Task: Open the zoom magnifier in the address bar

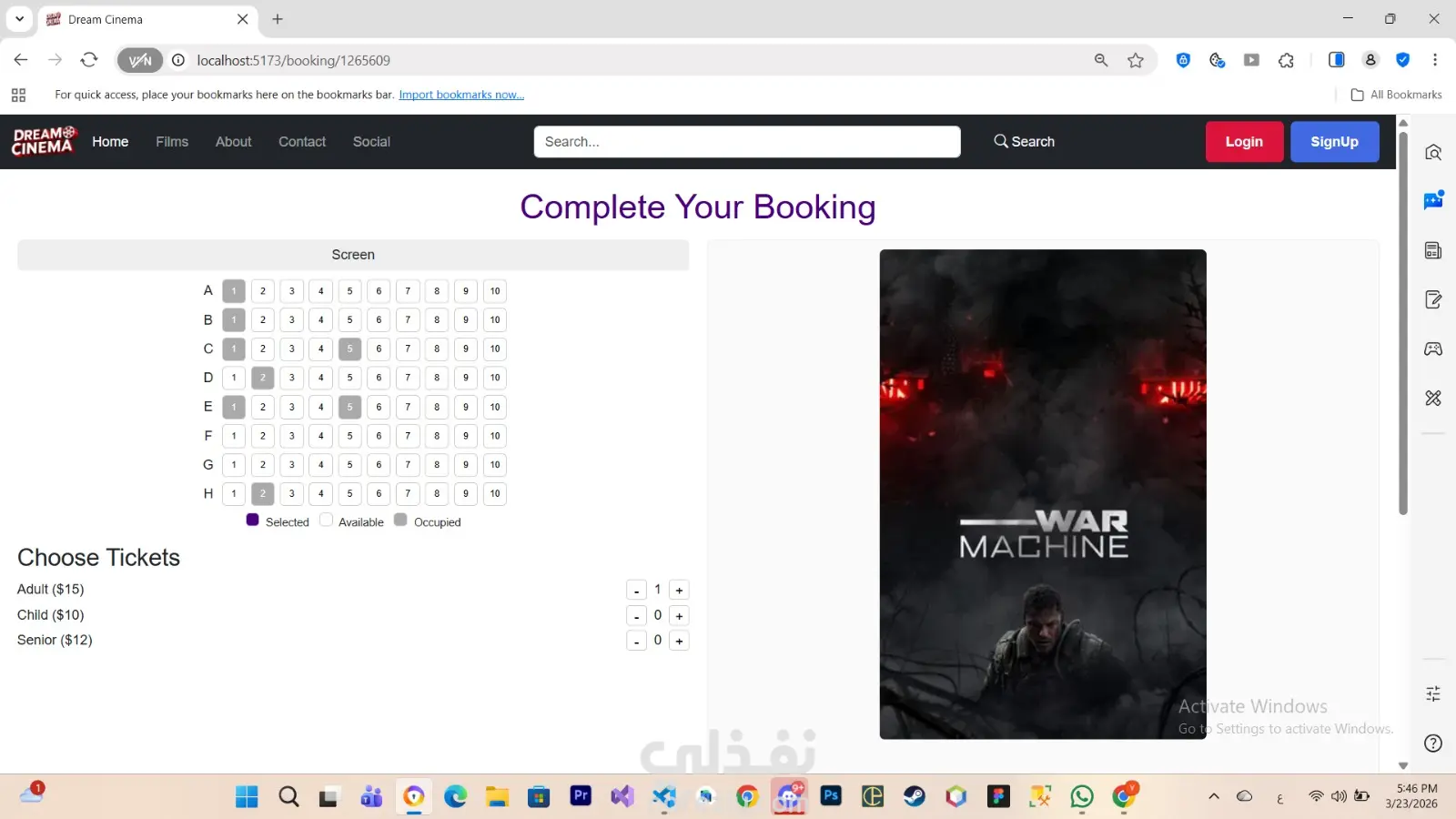Action: point(1101,60)
